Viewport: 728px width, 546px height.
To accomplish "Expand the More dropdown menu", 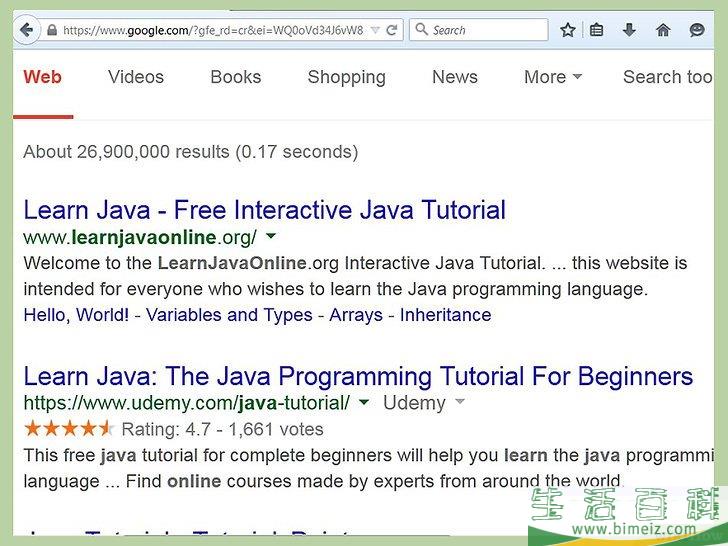I will (x=552, y=77).
